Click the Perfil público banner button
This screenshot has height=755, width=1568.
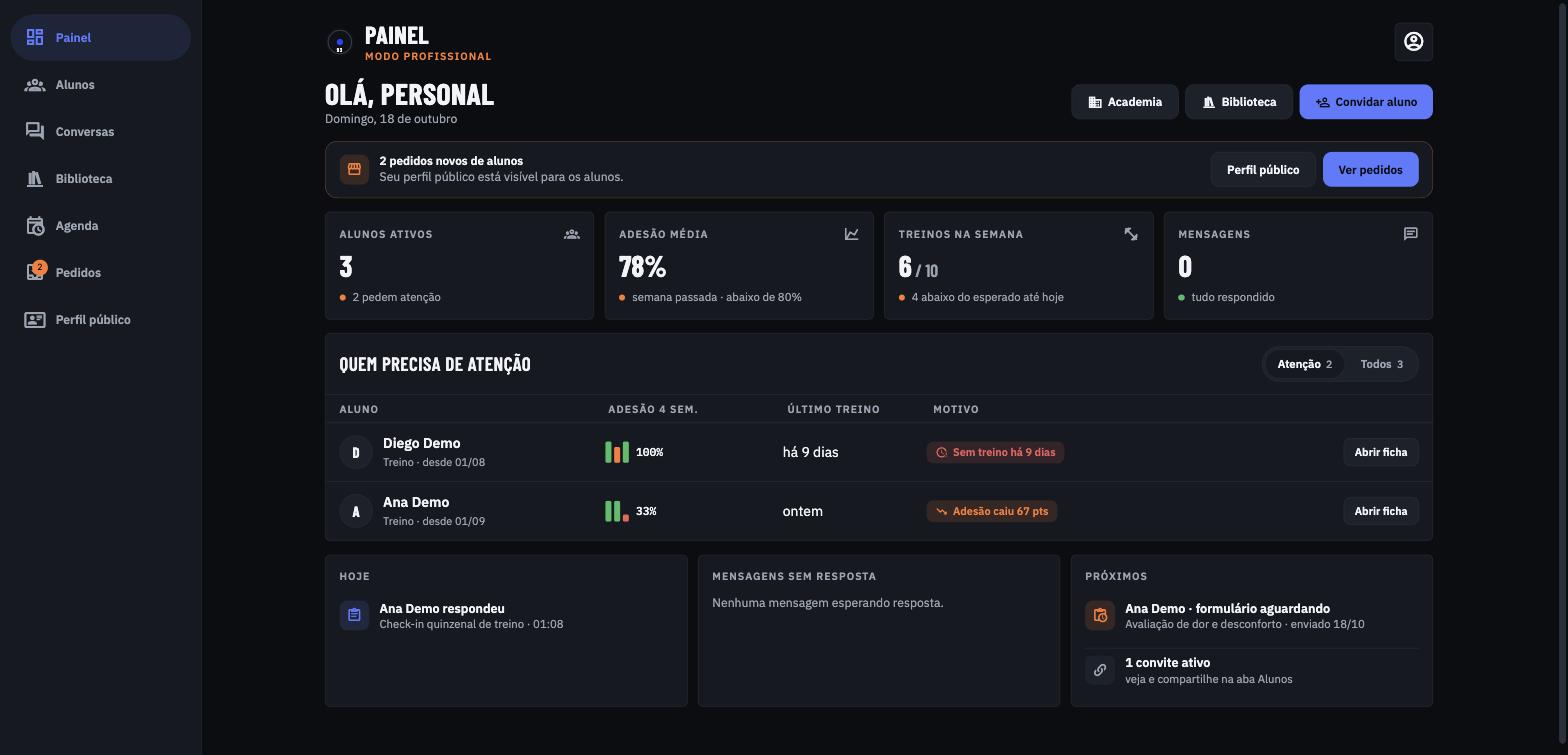(1263, 170)
